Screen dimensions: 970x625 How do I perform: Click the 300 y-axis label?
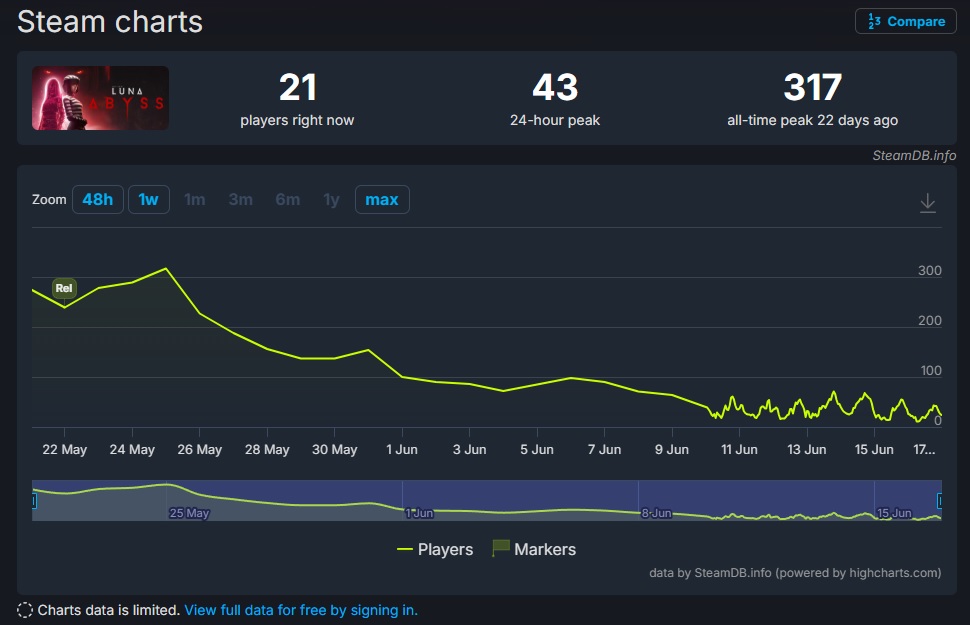[x=929, y=270]
